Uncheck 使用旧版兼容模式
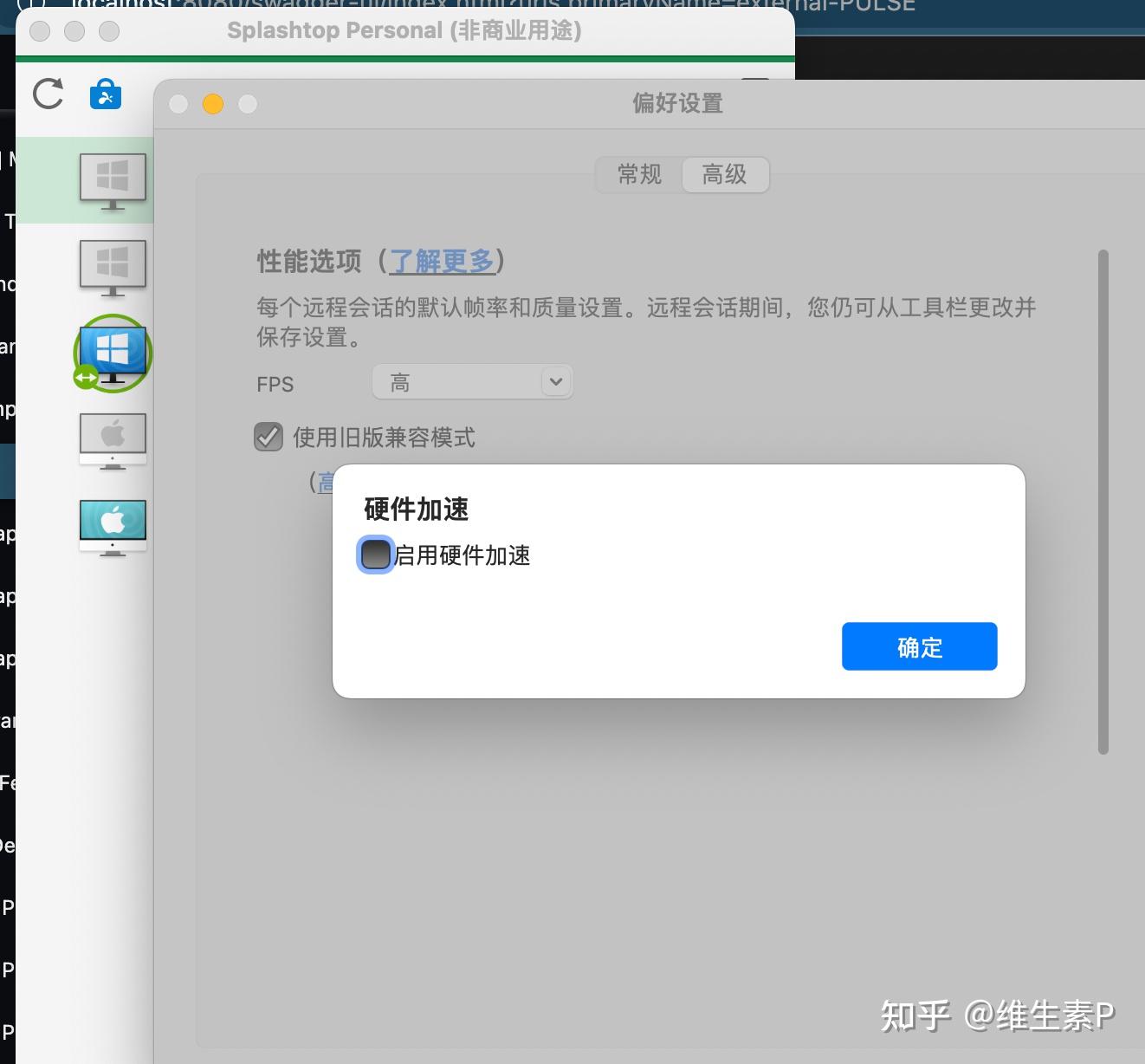Screen dimensions: 1145x1064 pyautogui.click(x=268, y=438)
